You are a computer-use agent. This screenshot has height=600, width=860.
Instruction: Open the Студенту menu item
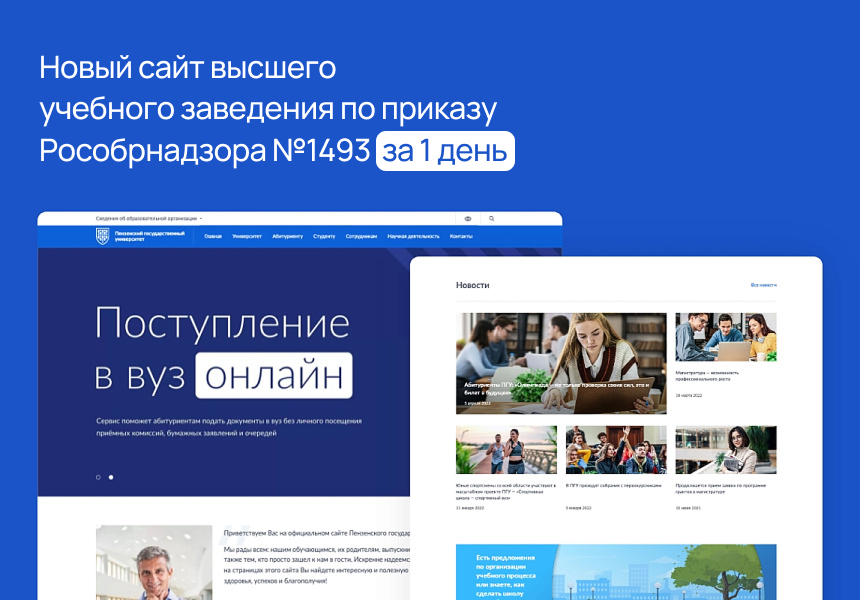(324, 237)
